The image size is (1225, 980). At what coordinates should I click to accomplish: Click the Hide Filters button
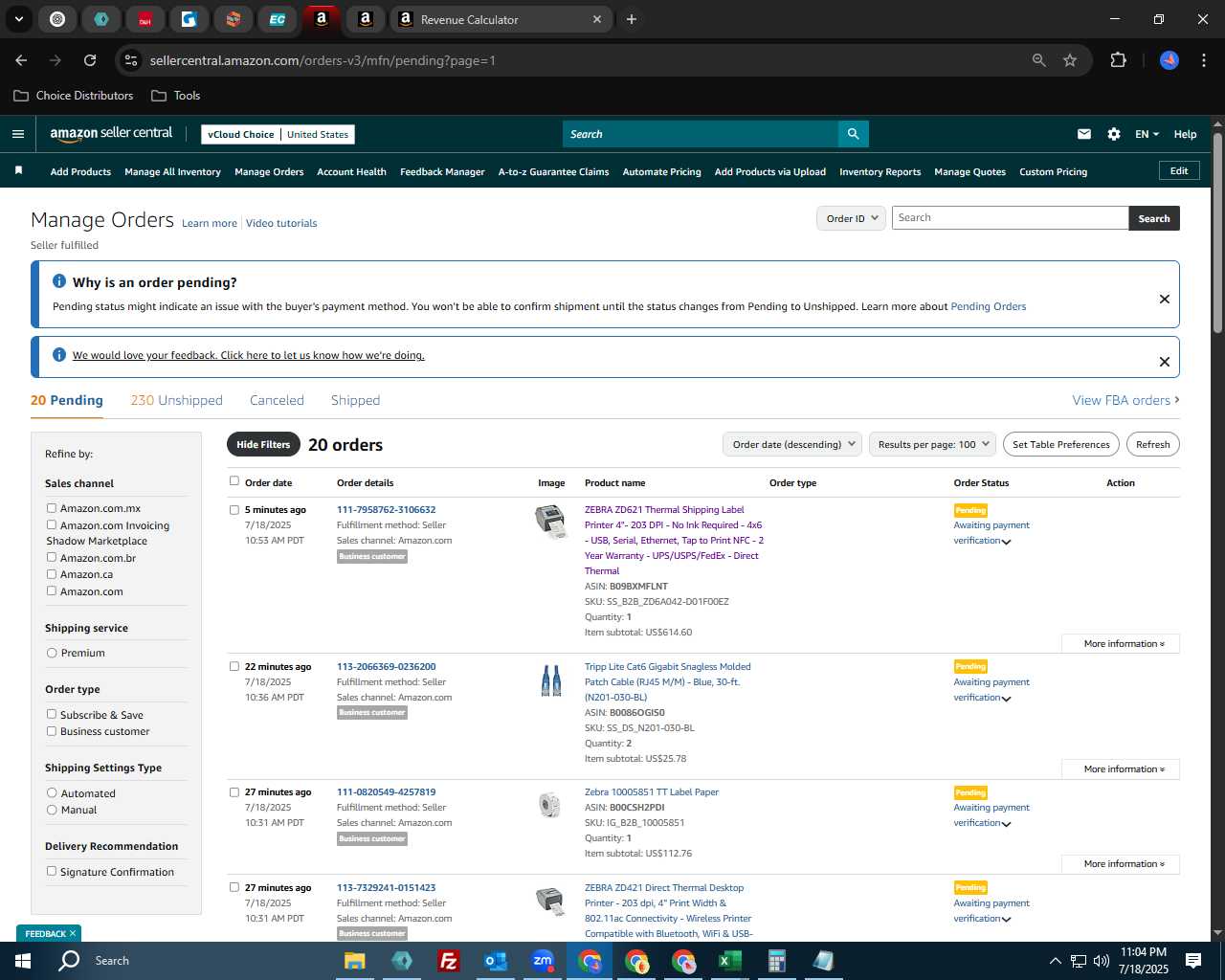(x=263, y=444)
